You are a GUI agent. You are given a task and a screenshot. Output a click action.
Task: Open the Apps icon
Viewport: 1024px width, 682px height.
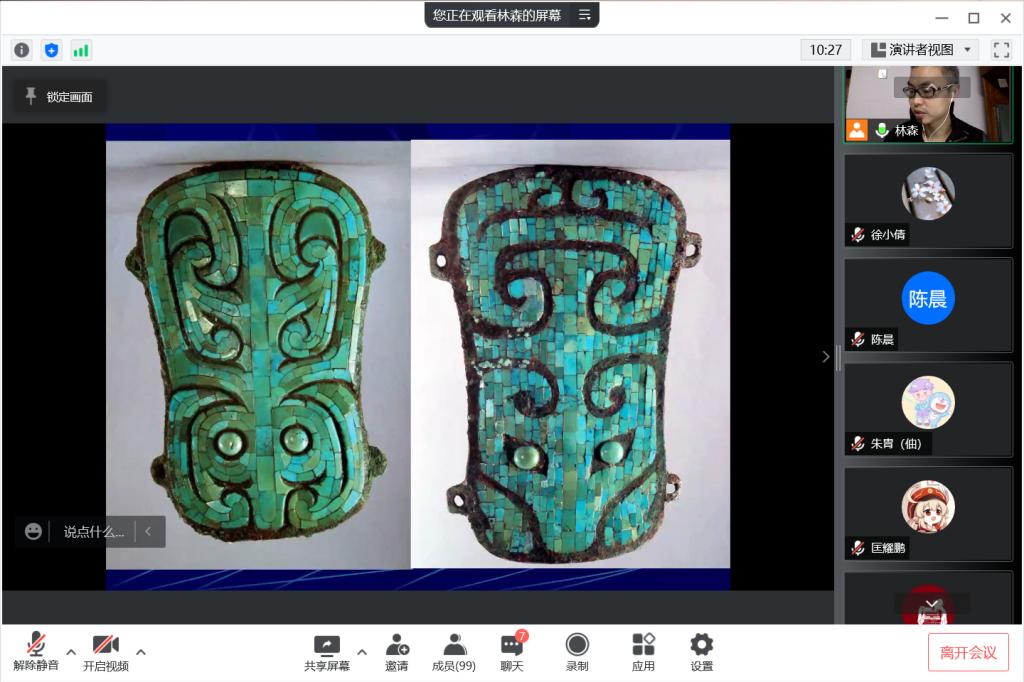pos(643,652)
